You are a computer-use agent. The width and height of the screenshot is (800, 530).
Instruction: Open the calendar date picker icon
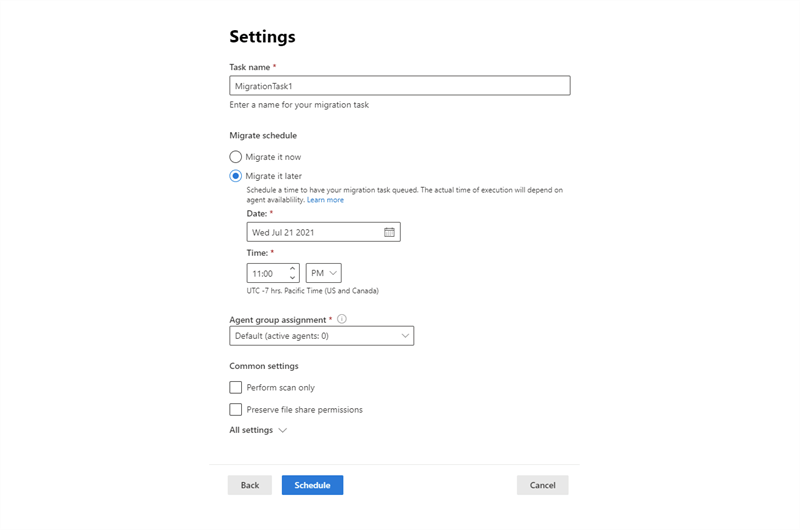(x=389, y=232)
